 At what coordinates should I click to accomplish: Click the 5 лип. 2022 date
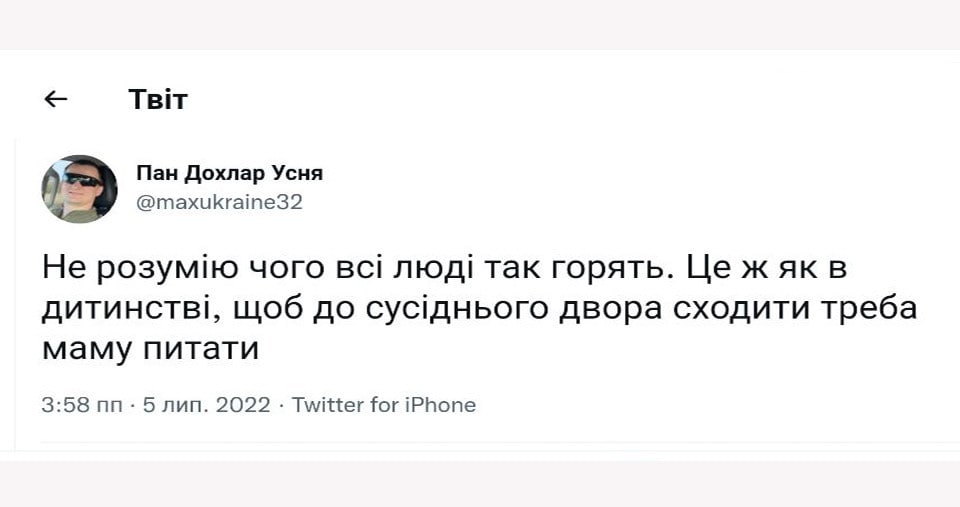[x=206, y=405]
